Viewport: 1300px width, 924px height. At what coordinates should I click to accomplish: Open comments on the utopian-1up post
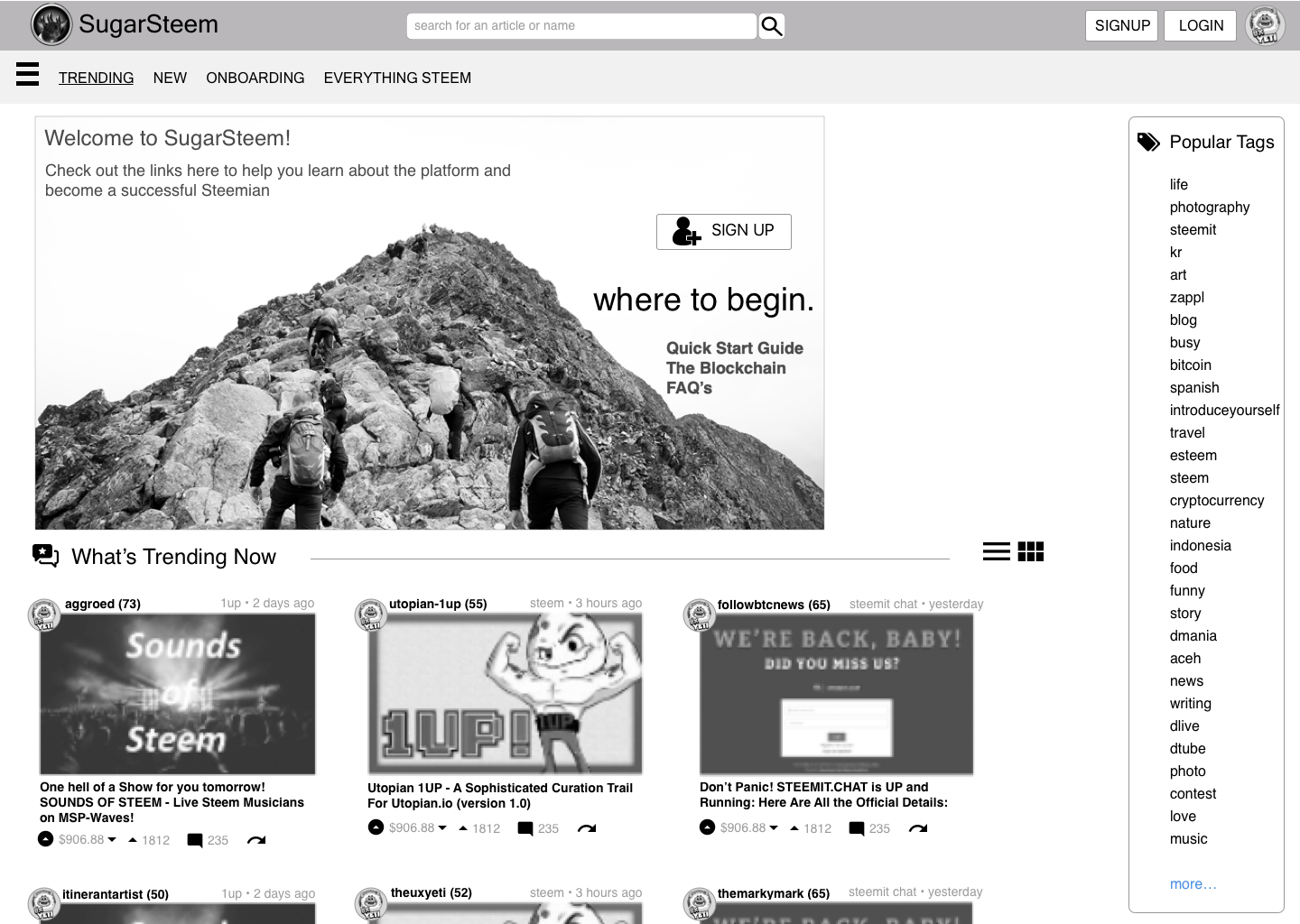(x=525, y=828)
